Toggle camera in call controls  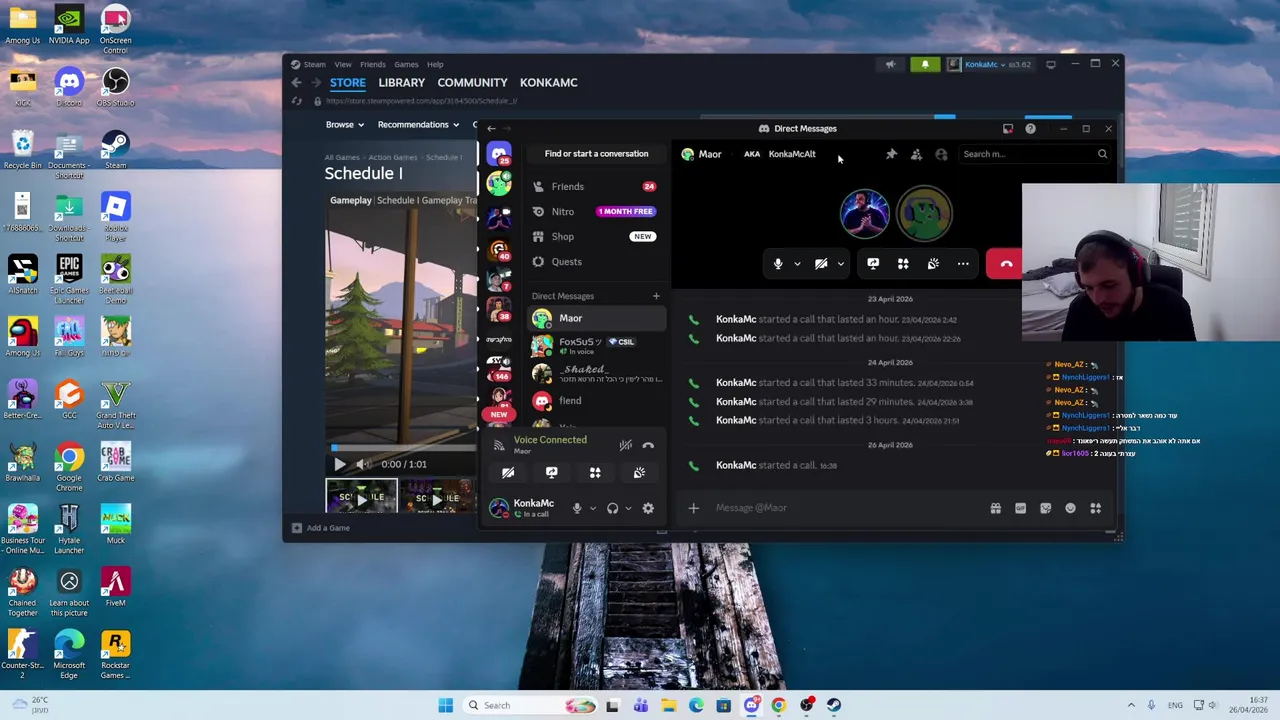821,264
